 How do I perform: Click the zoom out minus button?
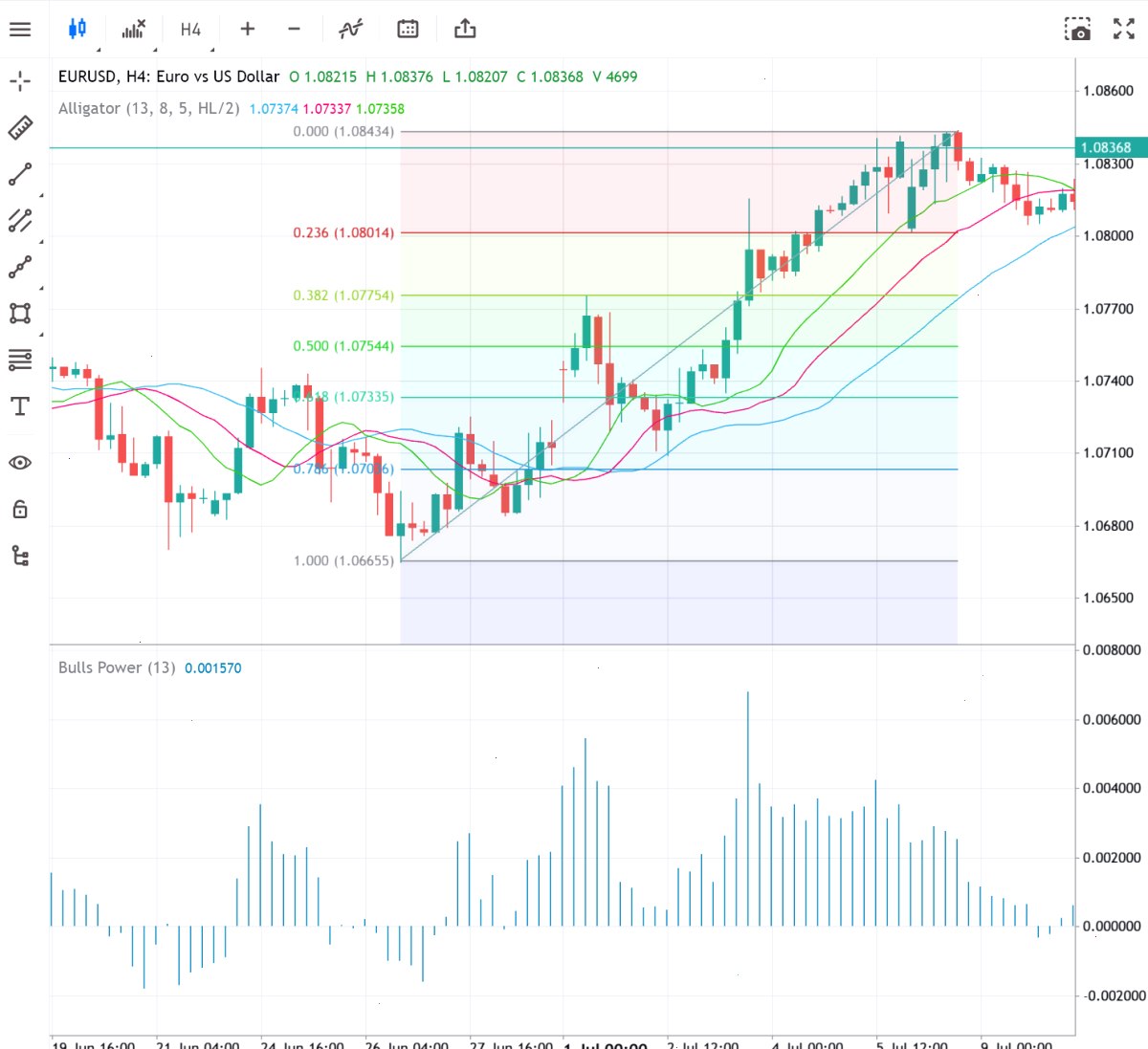point(295,29)
